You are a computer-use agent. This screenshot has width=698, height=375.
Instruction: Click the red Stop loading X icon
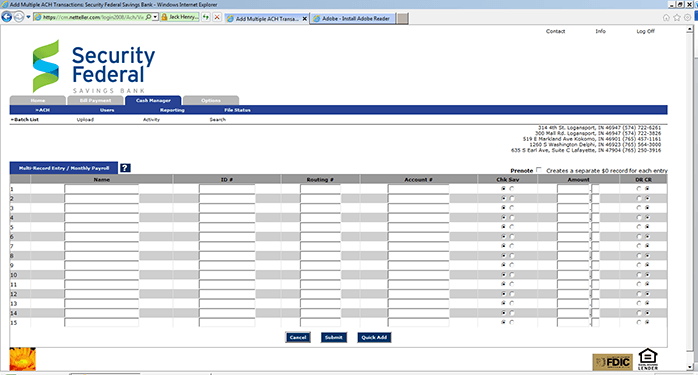[217, 17]
